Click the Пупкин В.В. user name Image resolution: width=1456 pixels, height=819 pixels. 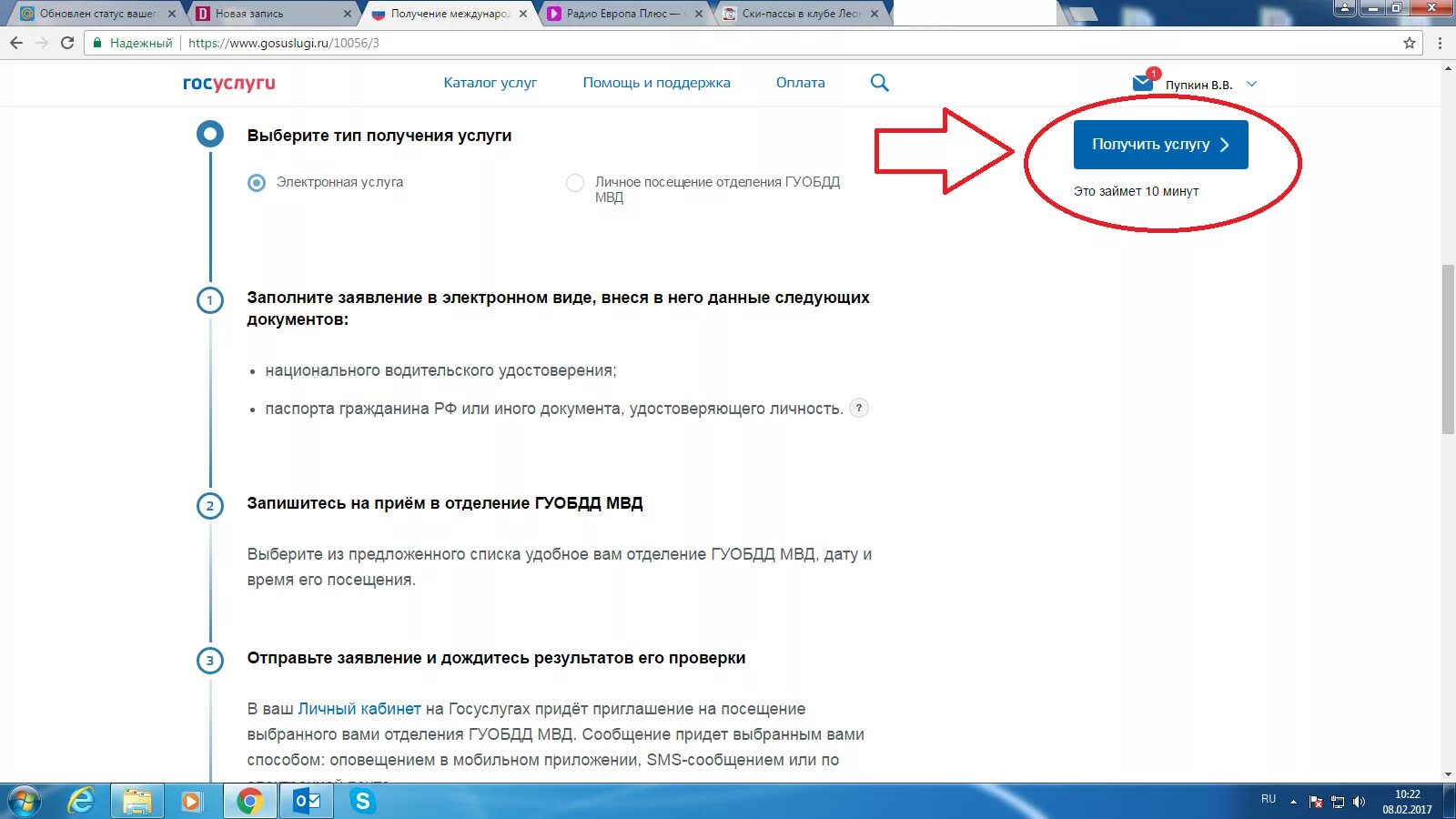point(1198,85)
